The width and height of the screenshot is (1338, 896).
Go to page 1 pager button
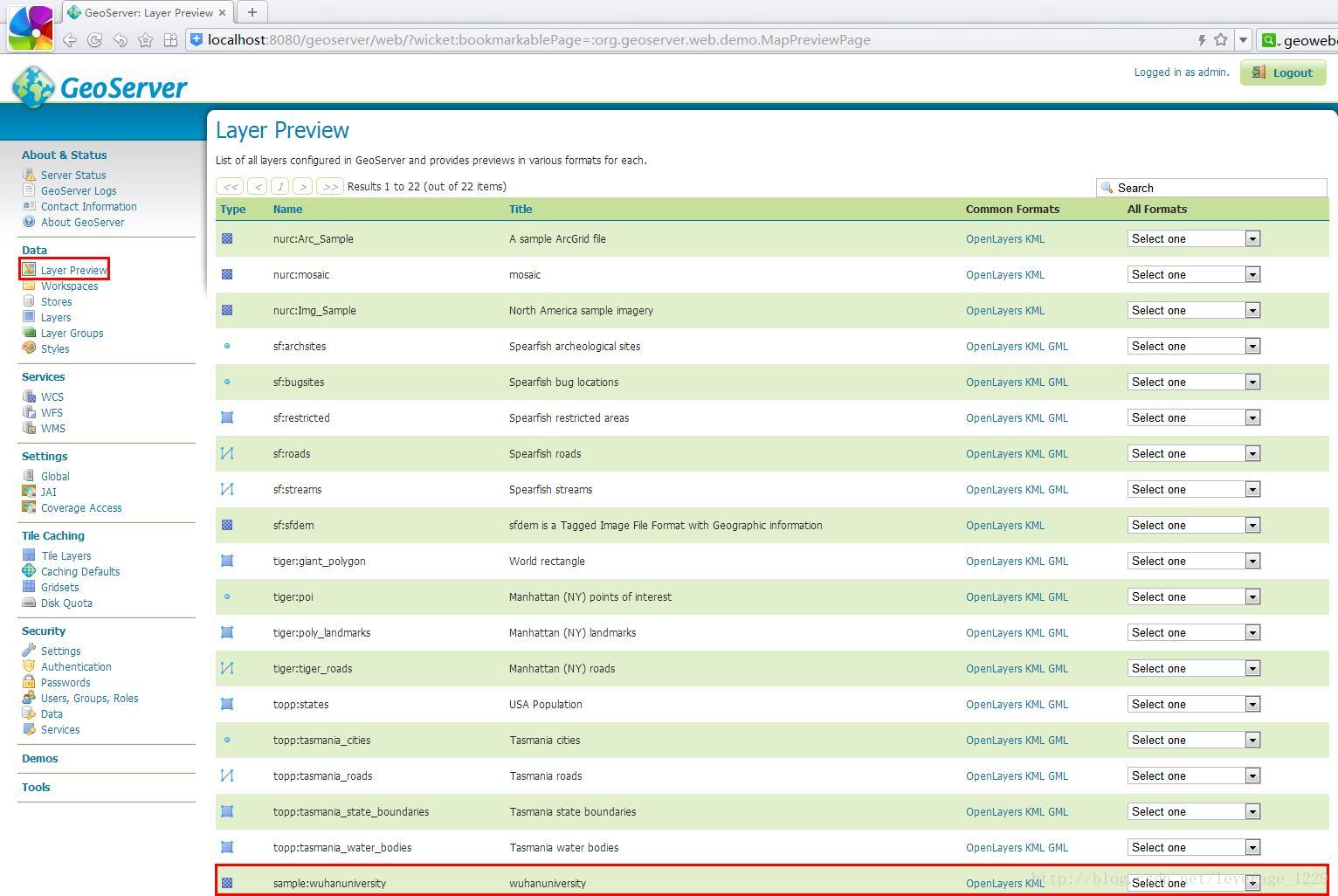point(279,186)
